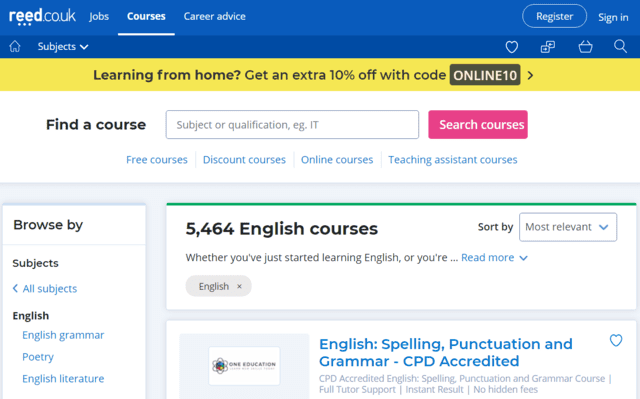The height and width of the screenshot is (399, 640).
Task: Click the reed.co.uk logo
Action: [x=42, y=17]
